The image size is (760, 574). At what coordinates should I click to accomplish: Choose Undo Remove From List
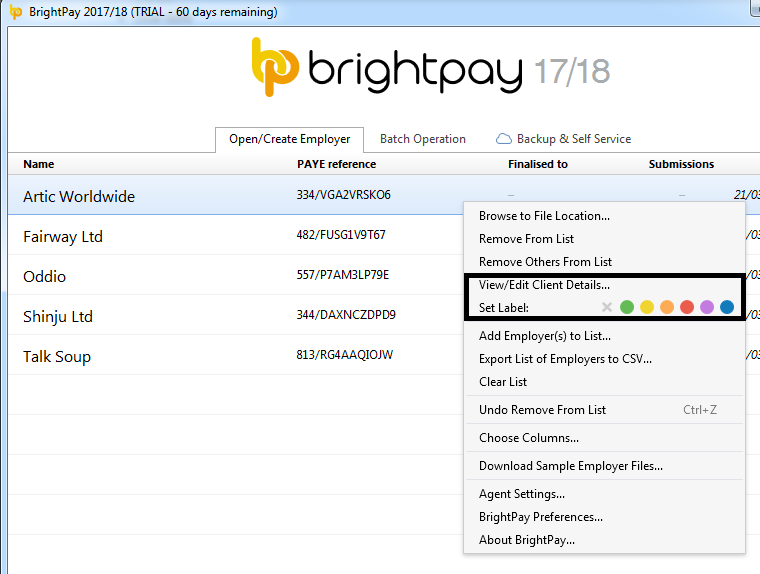(x=604, y=410)
